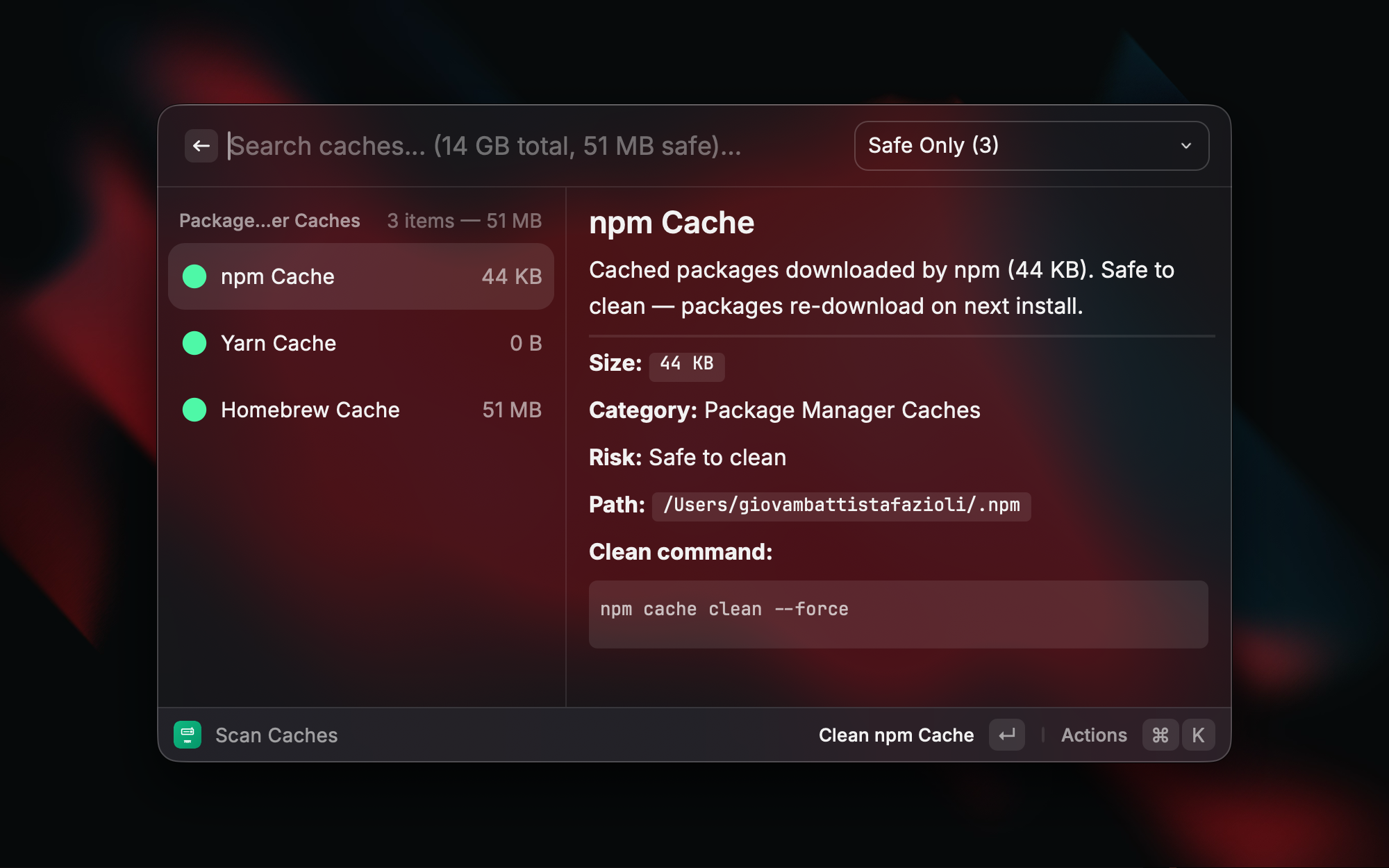Viewport: 1389px width, 868px height.
Task: Click the chevron arrow in filter dropdown
Action: point(1186,146)
